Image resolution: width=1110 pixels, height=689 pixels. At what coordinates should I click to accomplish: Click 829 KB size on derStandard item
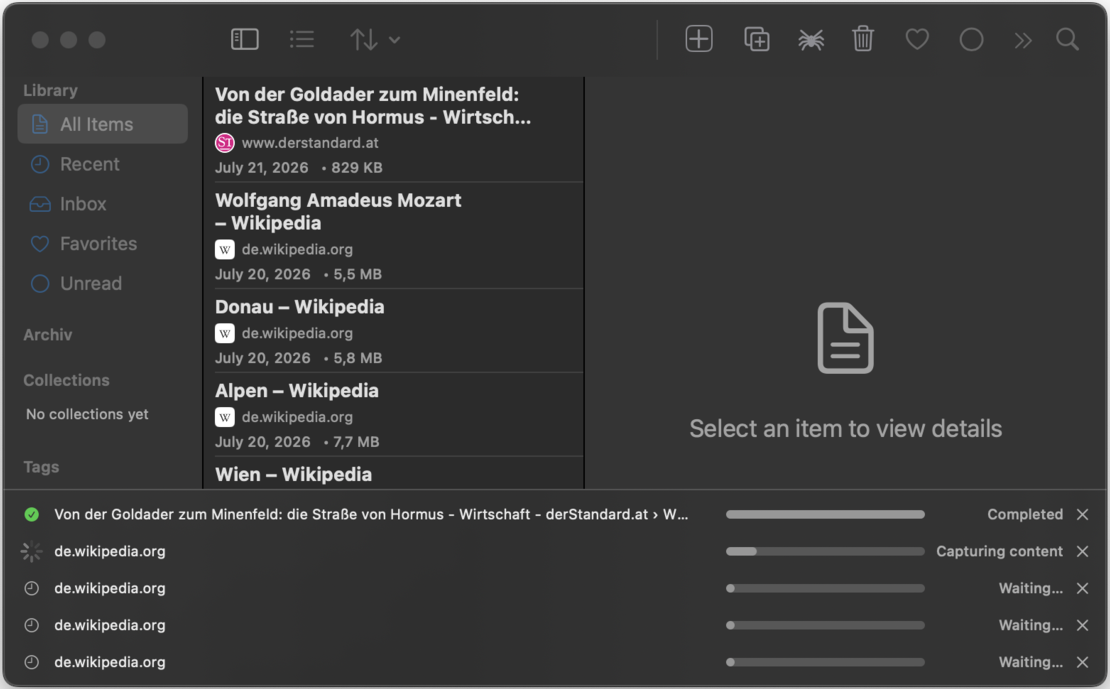[x=357, y=168]
